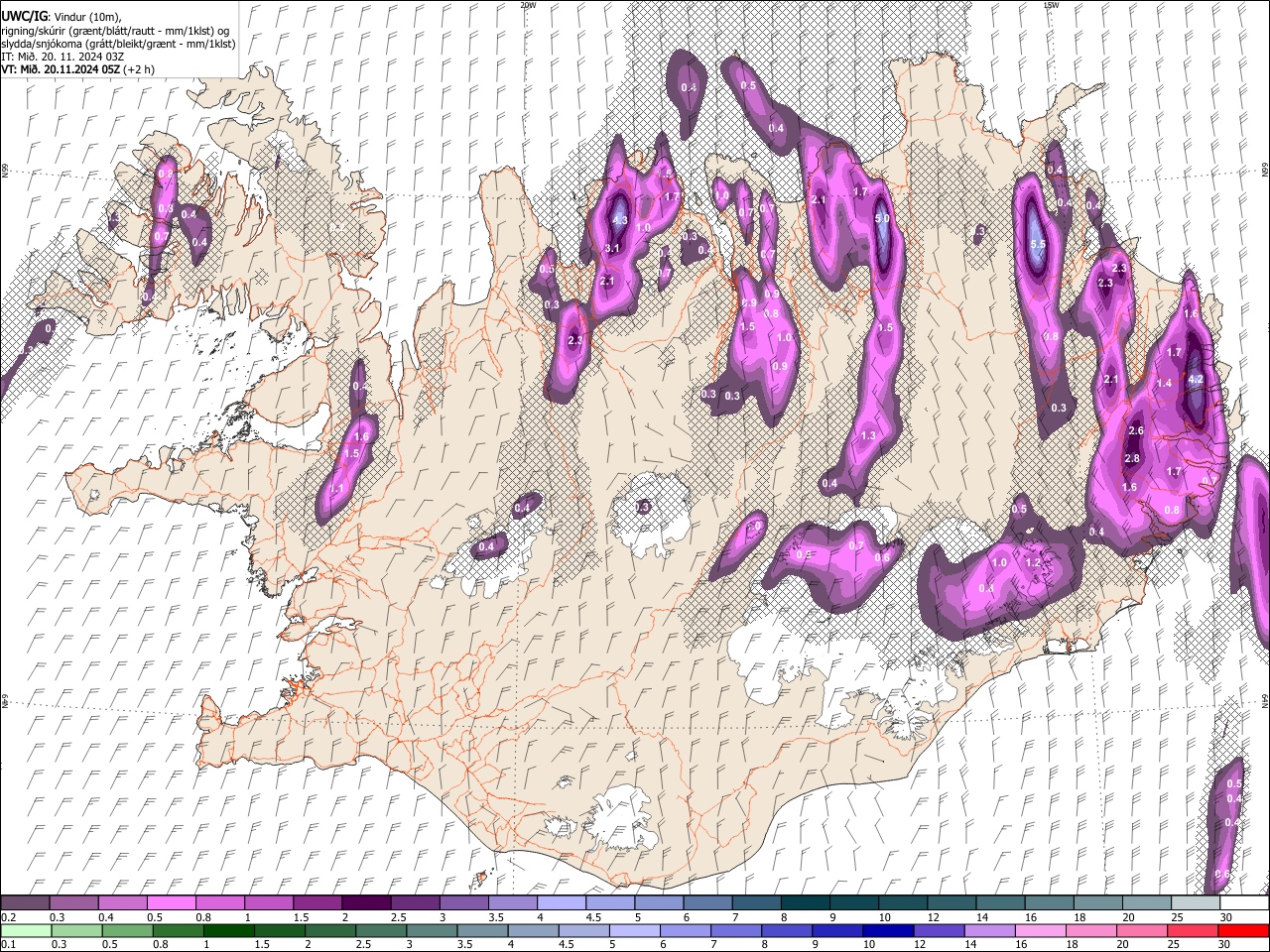The width and height of the screenshot is (1270, 952).
Task: Click the 3.1 precipitation value on the map
Action: (x=612, y=248)
